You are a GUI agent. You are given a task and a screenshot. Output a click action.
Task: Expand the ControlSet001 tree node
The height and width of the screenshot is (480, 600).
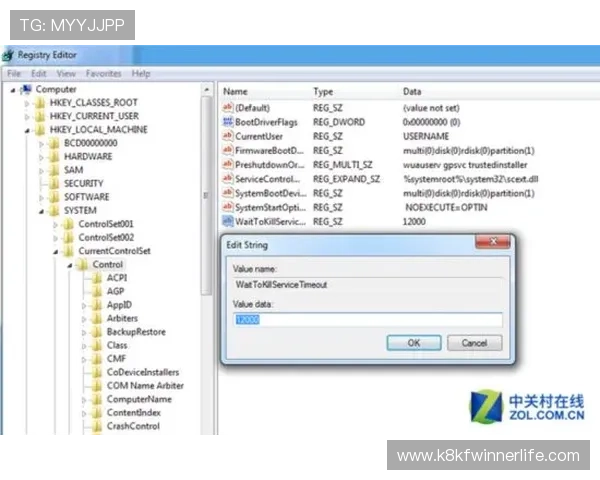(56, 224)
